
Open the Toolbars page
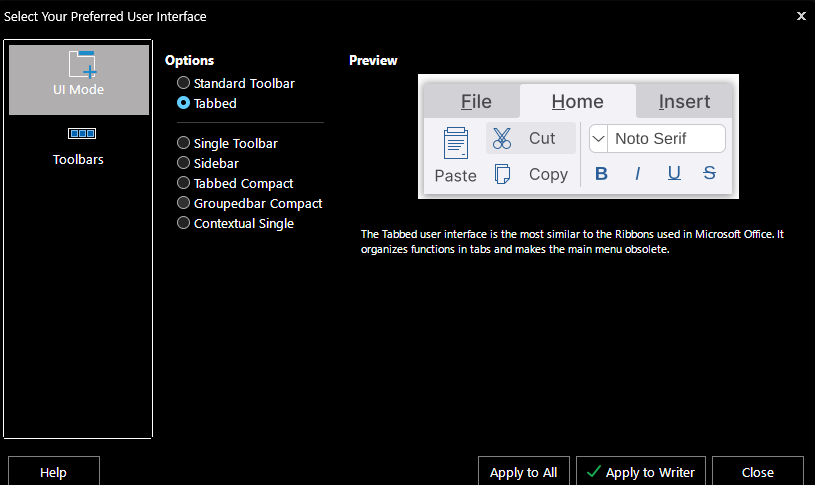coord(79,146)
